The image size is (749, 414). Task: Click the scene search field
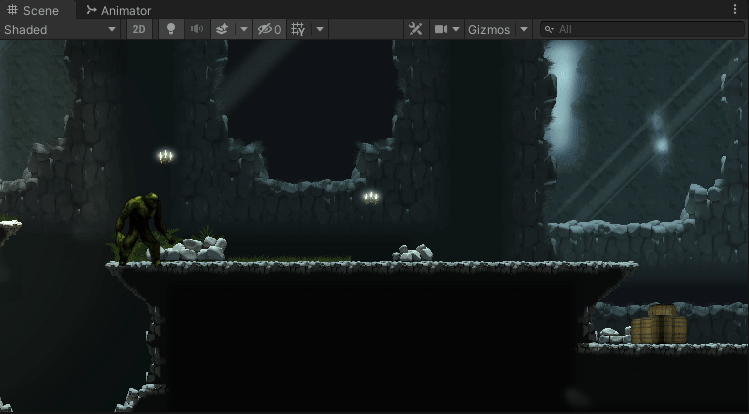(642, 30)
